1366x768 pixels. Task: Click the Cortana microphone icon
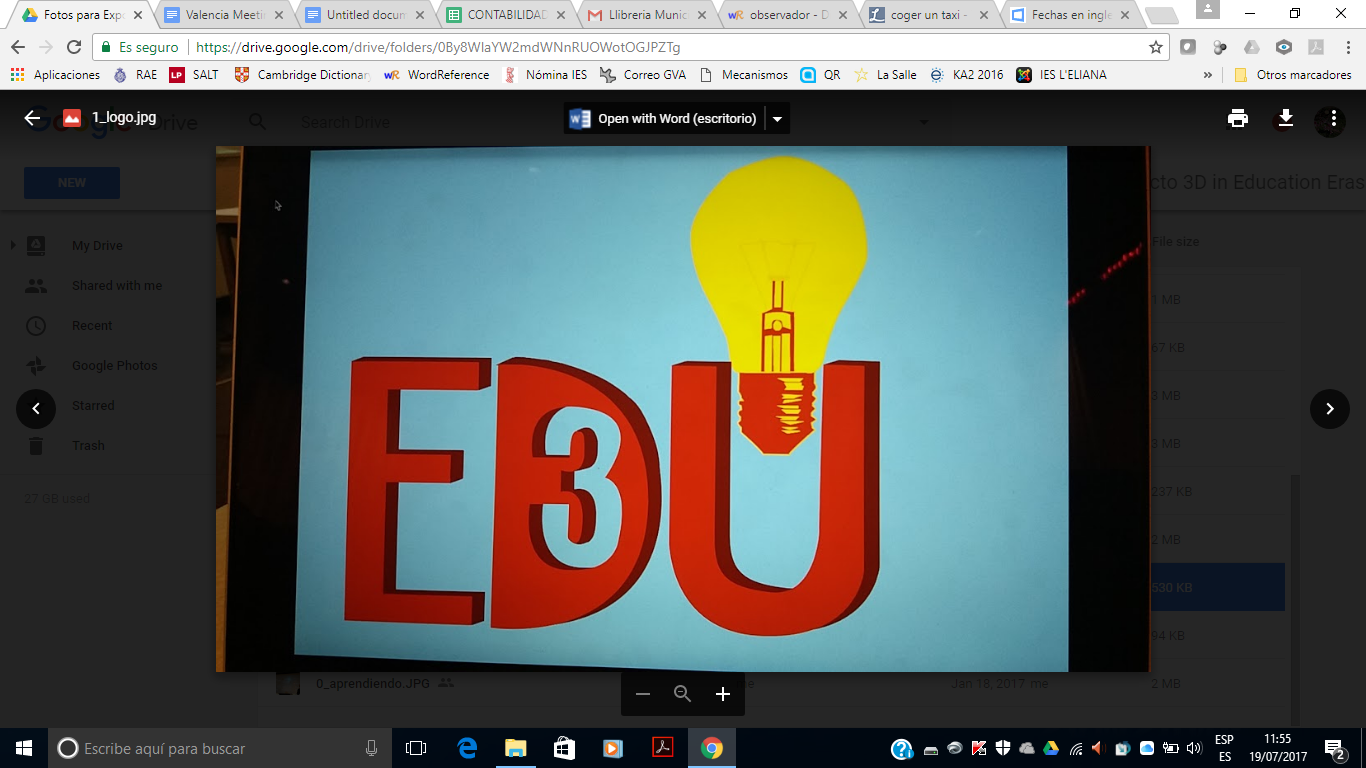tap(372, 748)
